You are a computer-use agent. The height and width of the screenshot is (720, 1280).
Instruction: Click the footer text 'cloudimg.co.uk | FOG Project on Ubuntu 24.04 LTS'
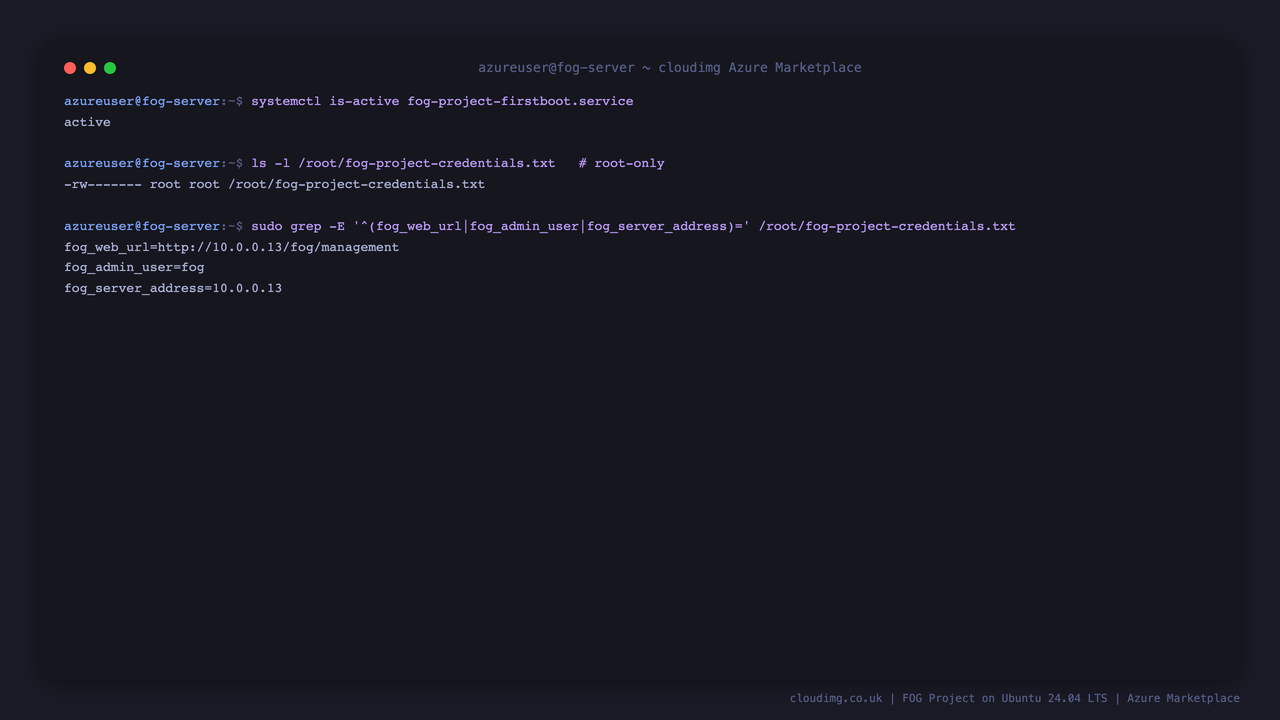click(949, 698)
